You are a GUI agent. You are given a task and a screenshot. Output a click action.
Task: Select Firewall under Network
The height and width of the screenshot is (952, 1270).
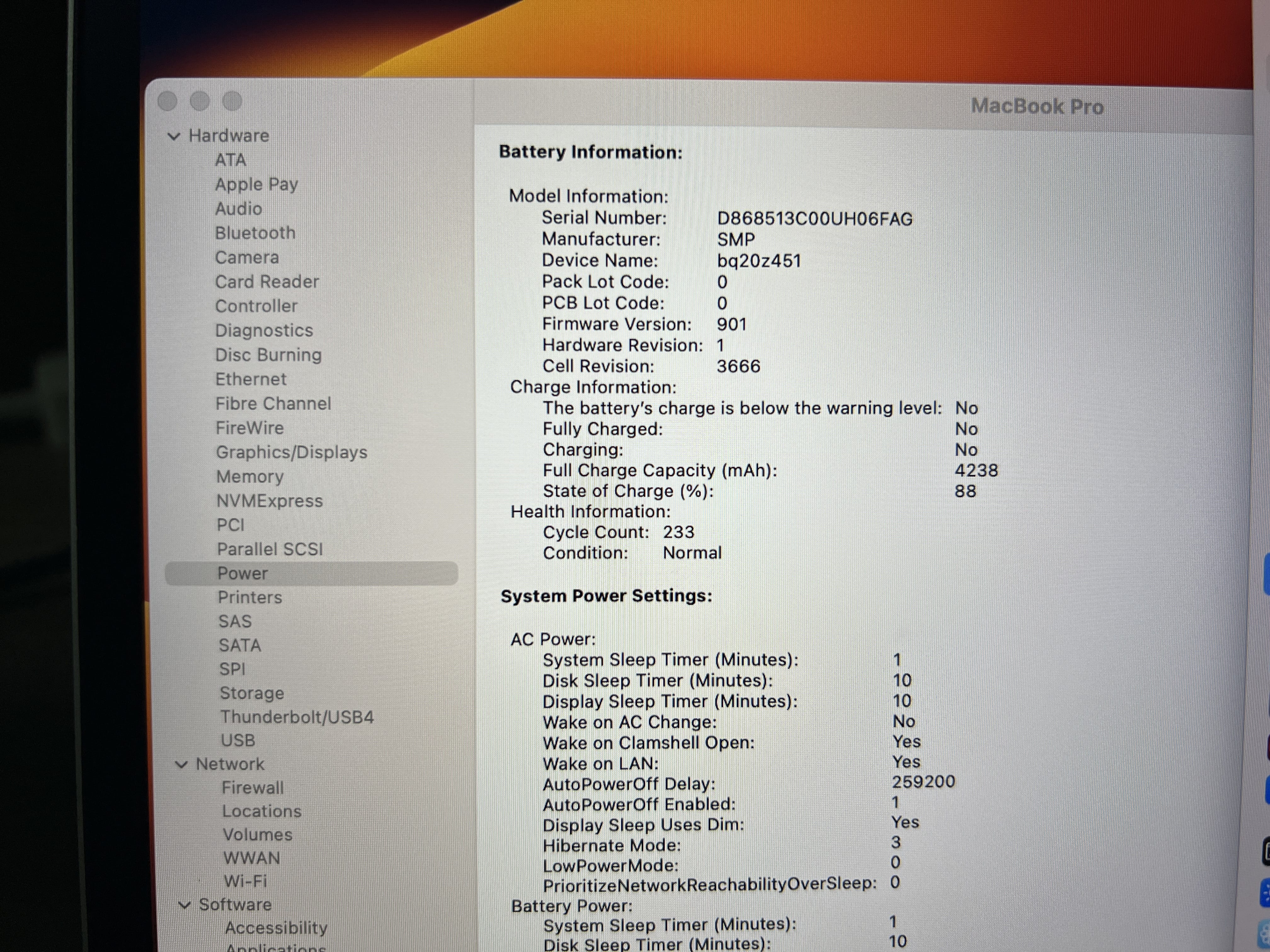253,788
